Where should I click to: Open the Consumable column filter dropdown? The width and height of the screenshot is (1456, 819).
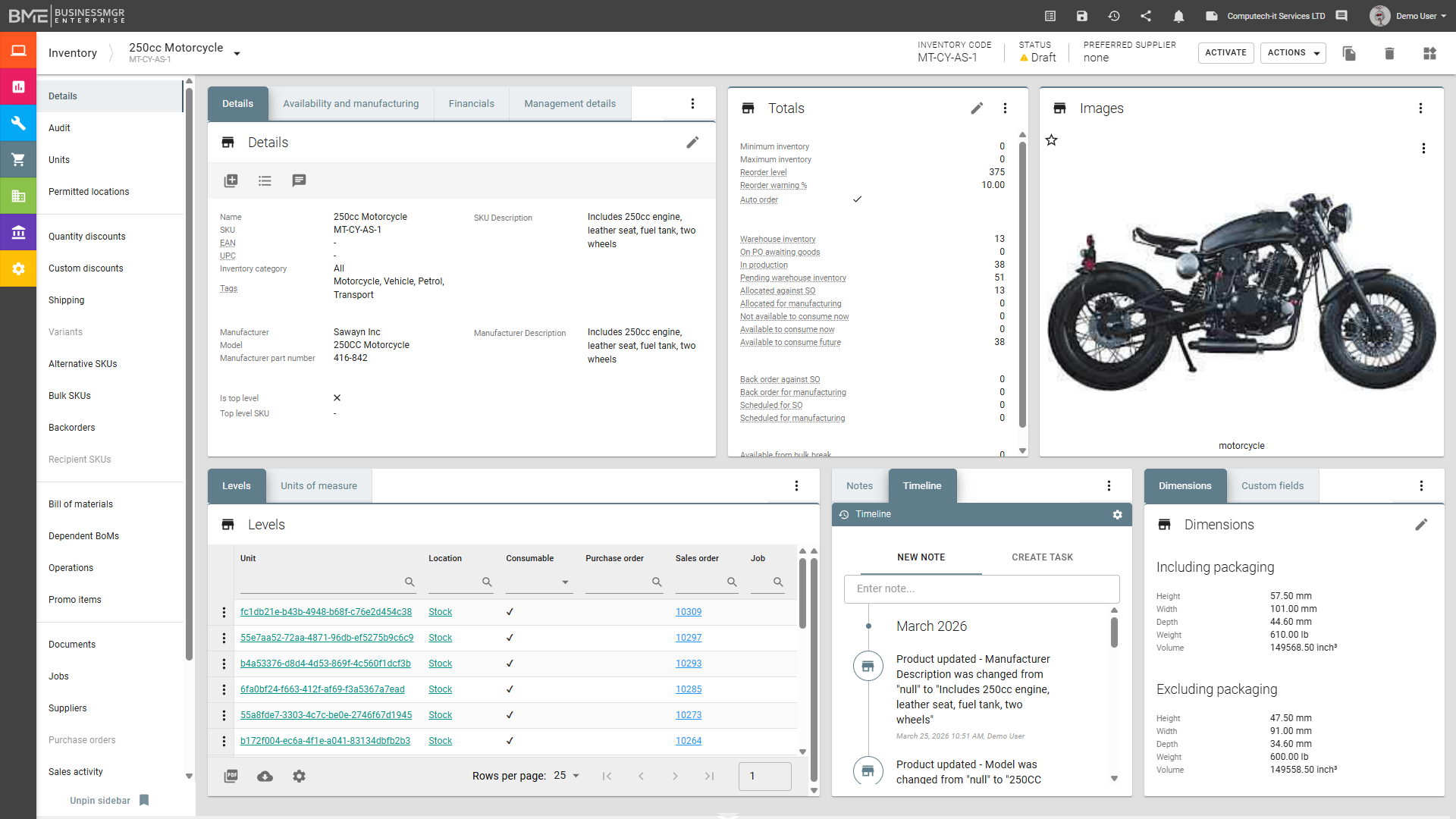[x=565, y=582]
